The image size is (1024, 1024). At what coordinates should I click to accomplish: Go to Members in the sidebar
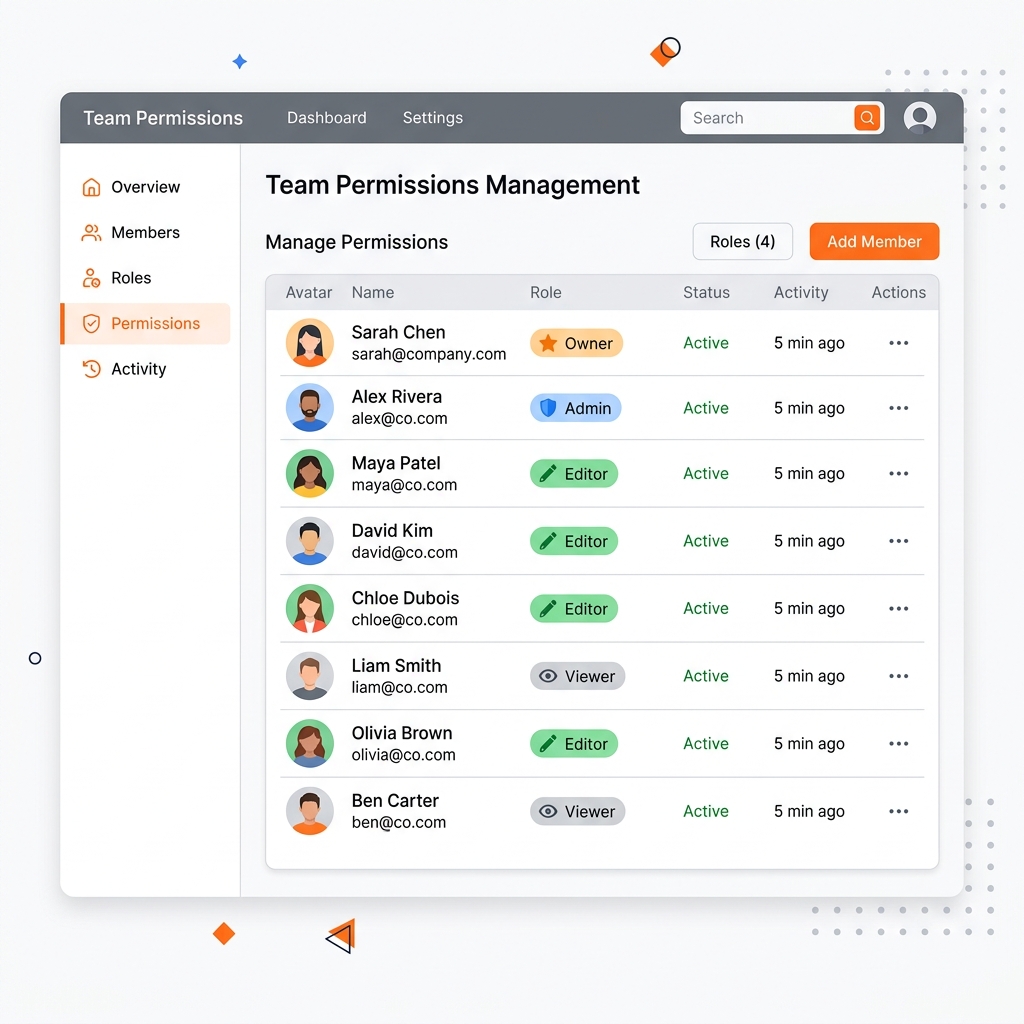tap(145, 232)
